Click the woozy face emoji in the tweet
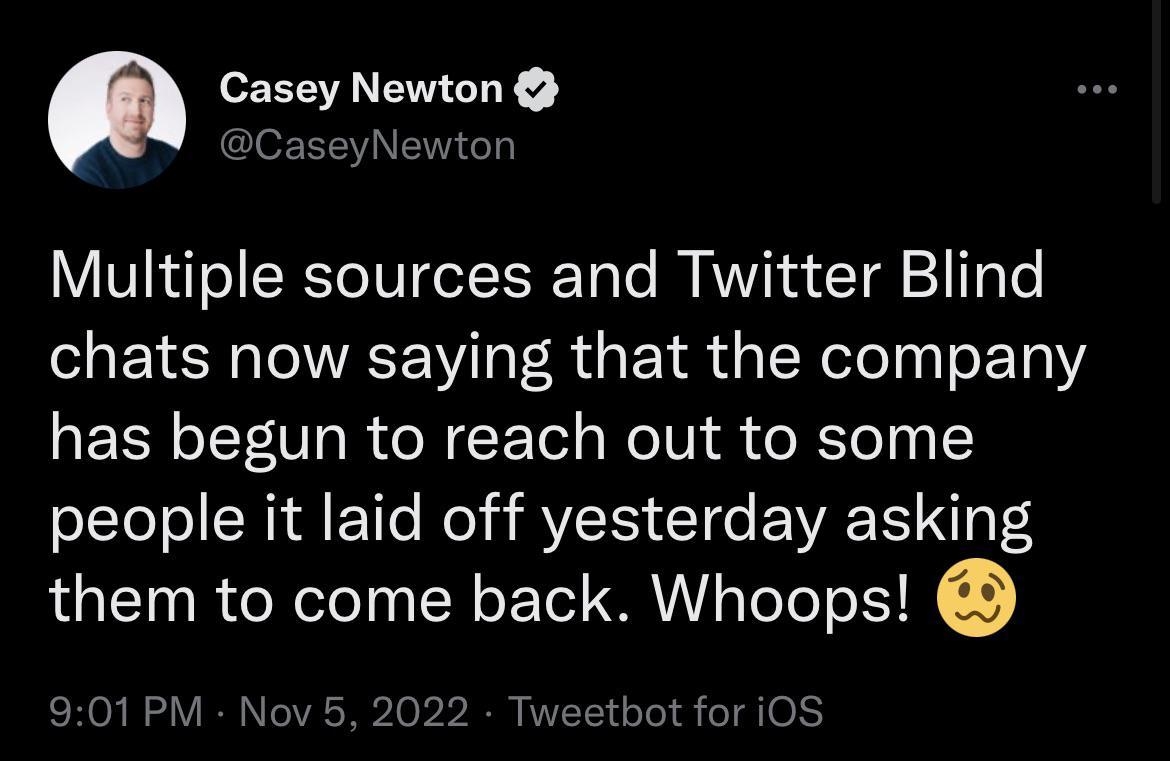Screen dimensions: 1170x761 [979, 598]
